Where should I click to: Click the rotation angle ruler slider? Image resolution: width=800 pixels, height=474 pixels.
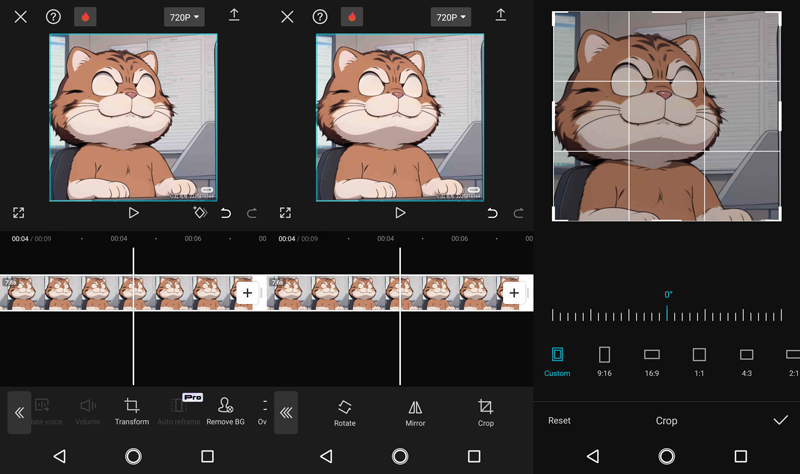coord(667,315)
